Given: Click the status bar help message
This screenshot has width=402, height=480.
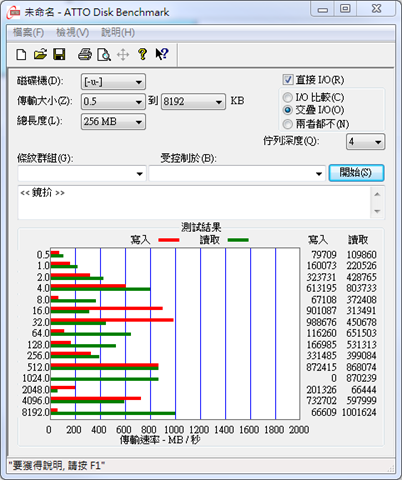Looking at the screenshot, I should [x=57, y=465].
